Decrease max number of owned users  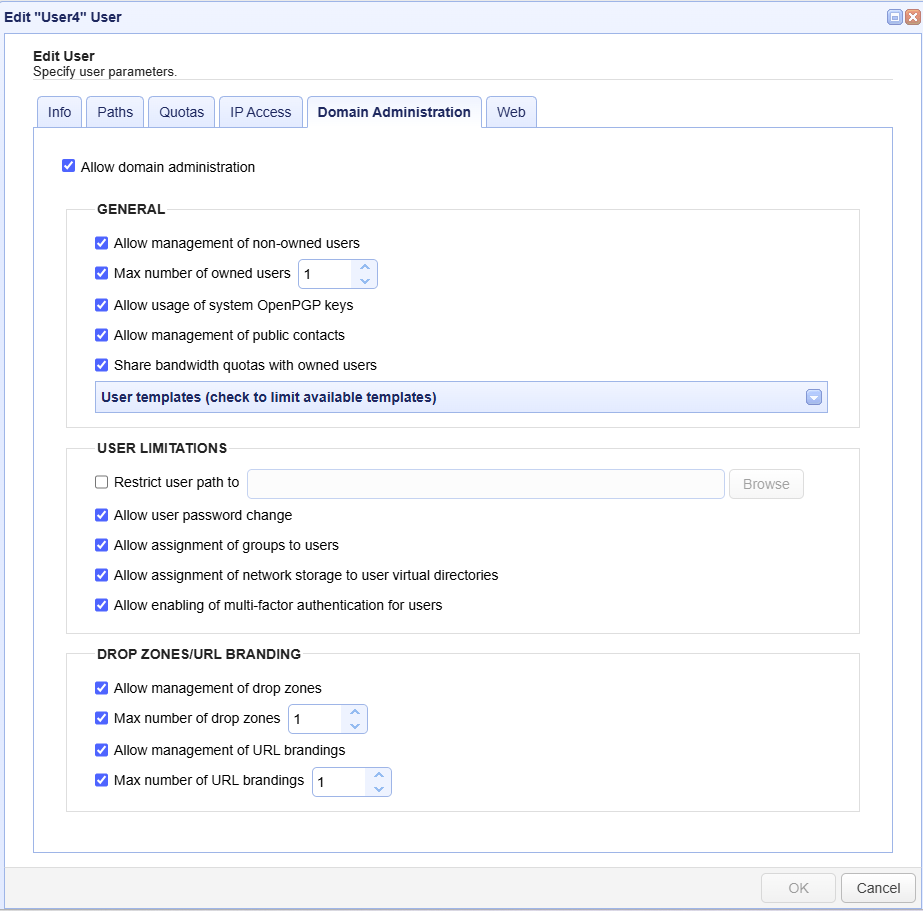pyautogui.click(x=365, y=281)
